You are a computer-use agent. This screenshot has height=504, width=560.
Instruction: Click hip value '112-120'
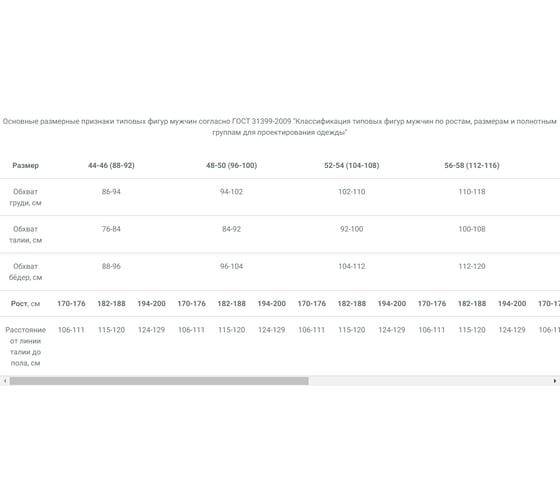[x=472, y=266]
